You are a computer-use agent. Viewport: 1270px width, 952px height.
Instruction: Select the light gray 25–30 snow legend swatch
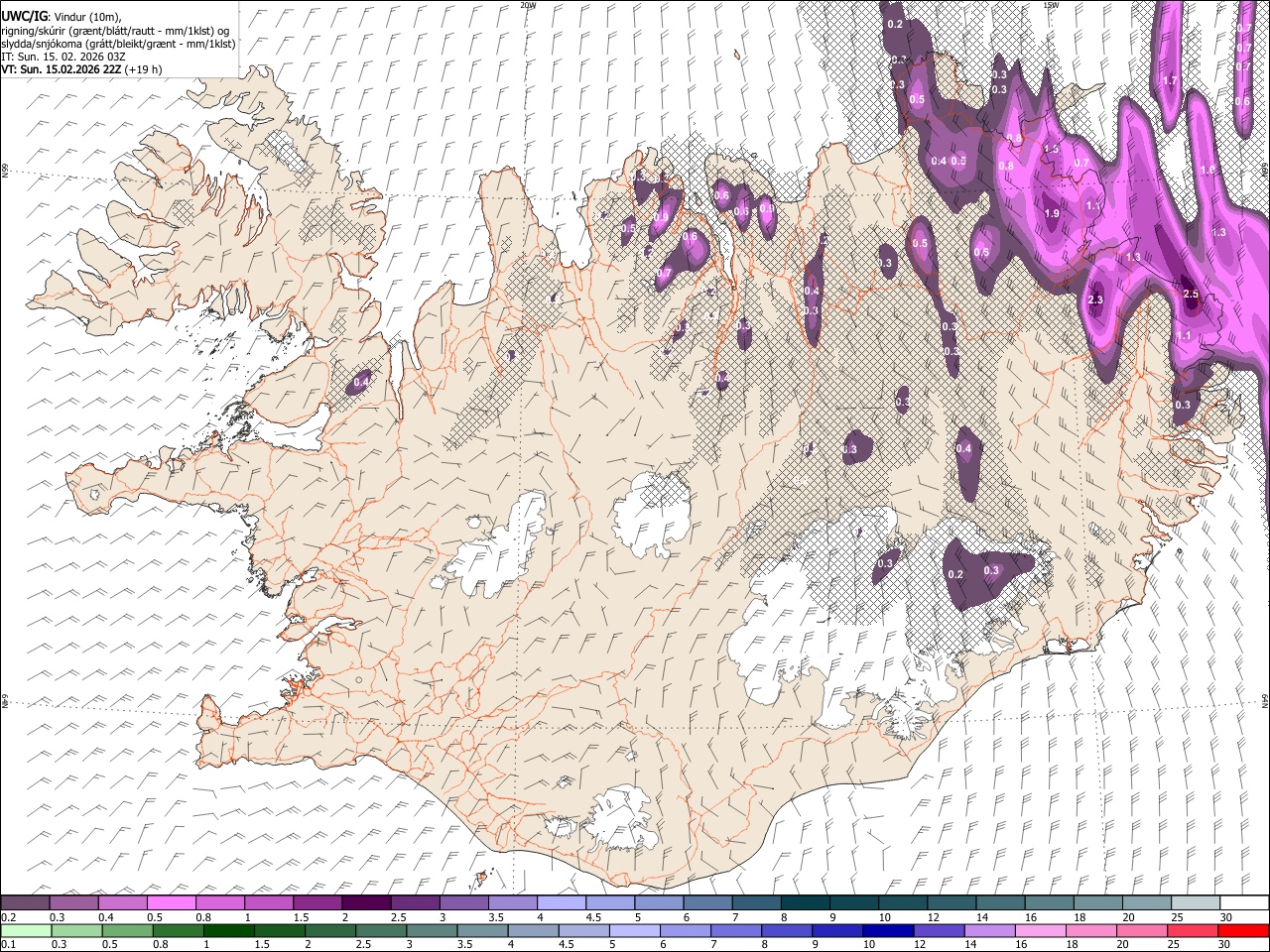(1196, 902)
